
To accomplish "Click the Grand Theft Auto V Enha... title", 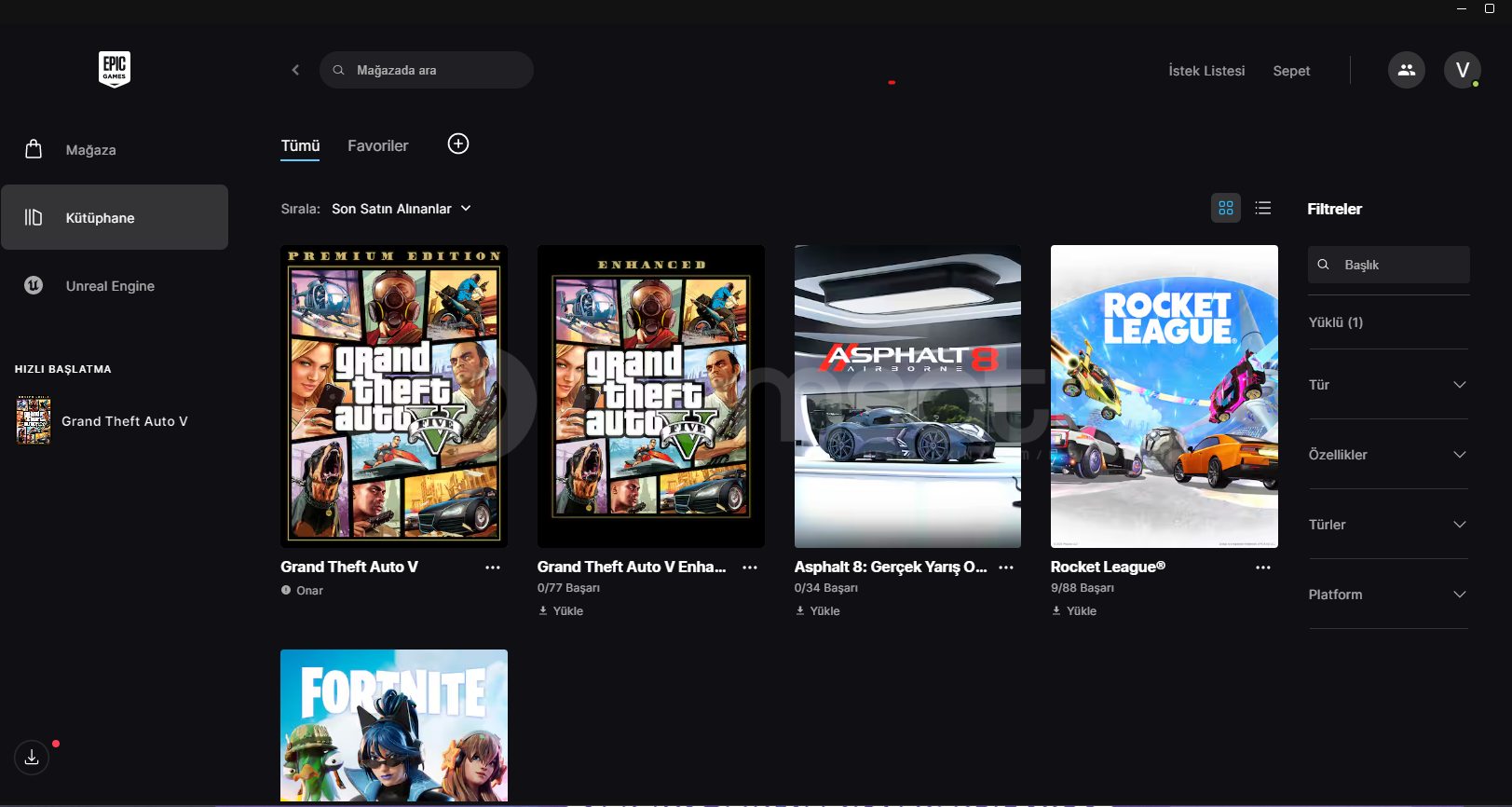I will click(632, 567).
